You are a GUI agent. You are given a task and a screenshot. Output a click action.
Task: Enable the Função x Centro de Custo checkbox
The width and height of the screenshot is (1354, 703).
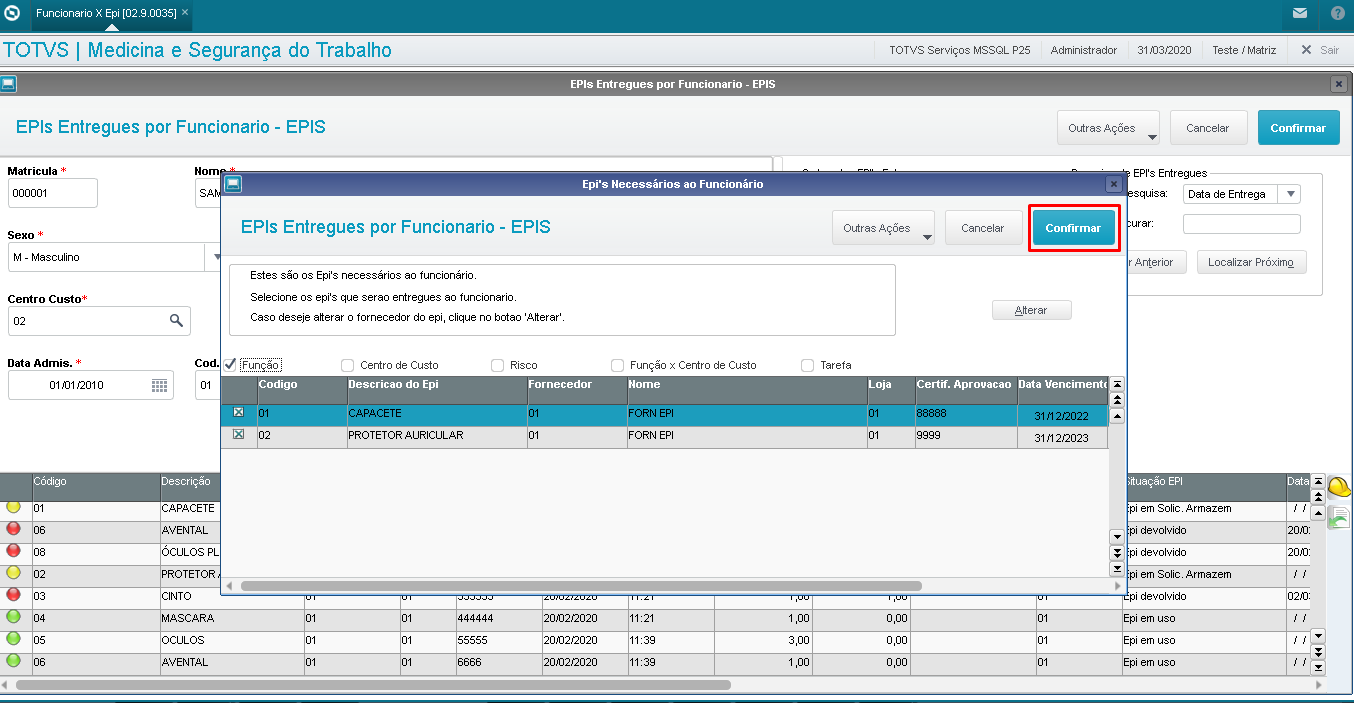618,365
